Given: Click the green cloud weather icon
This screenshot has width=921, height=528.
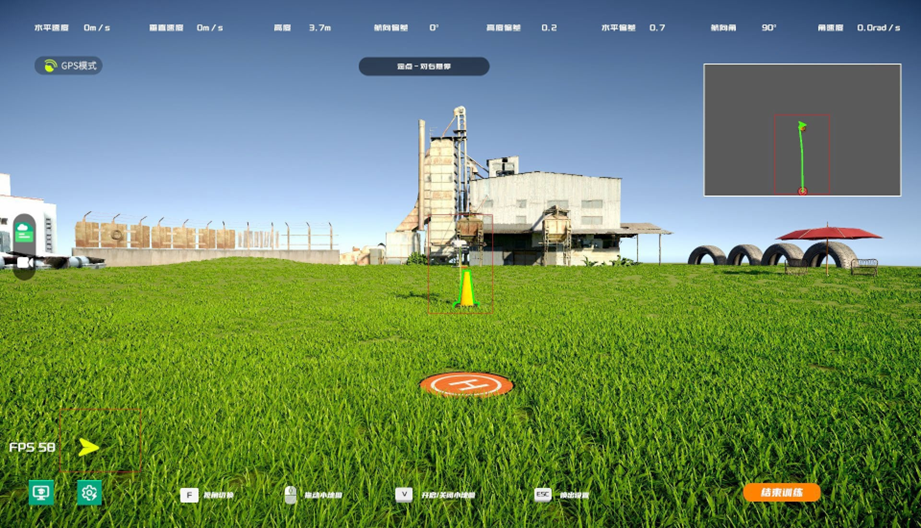Looking at the screenshot, I should pos(24,233).
